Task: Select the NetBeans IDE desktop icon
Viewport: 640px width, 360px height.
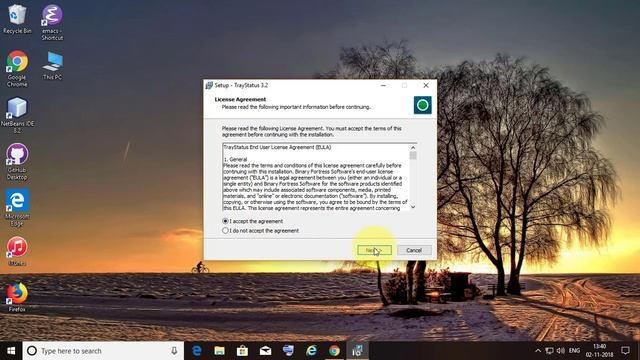Action: coord(17,115)
